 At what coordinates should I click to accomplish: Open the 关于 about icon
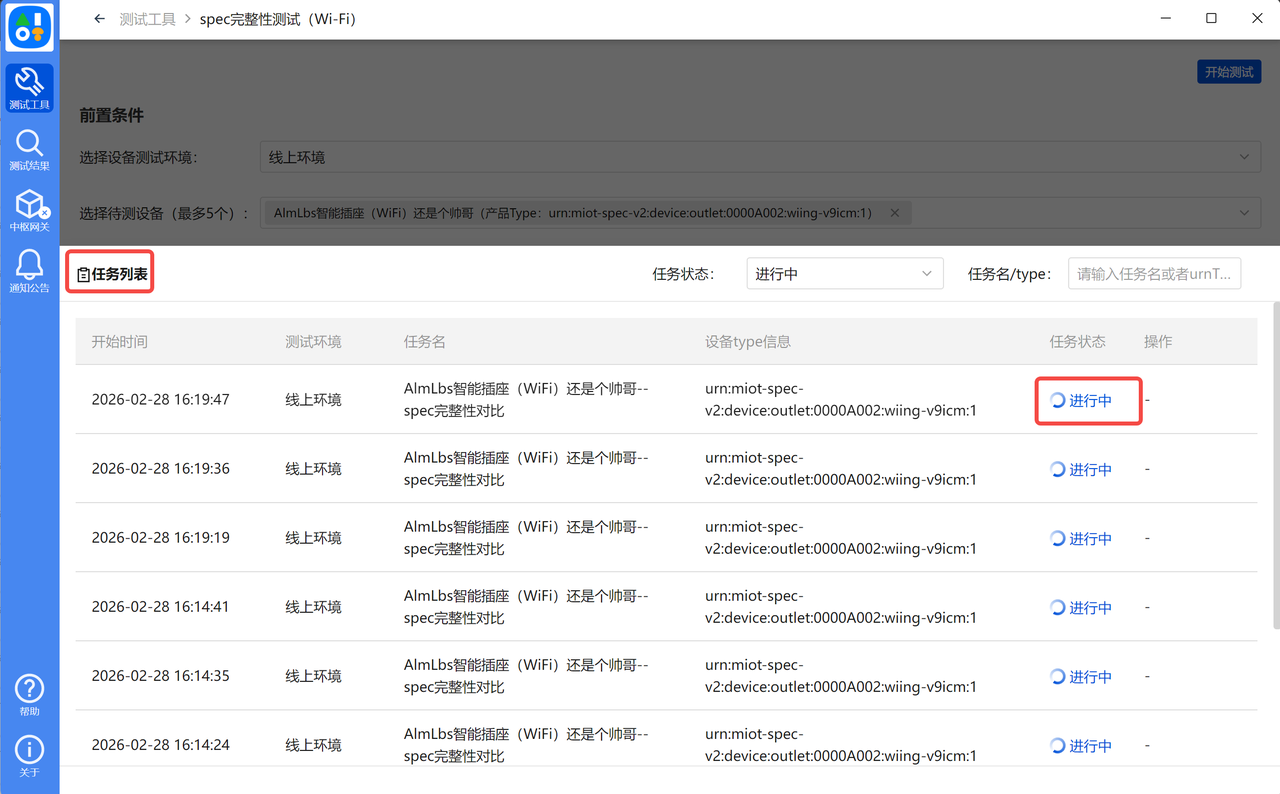[29, 755]
